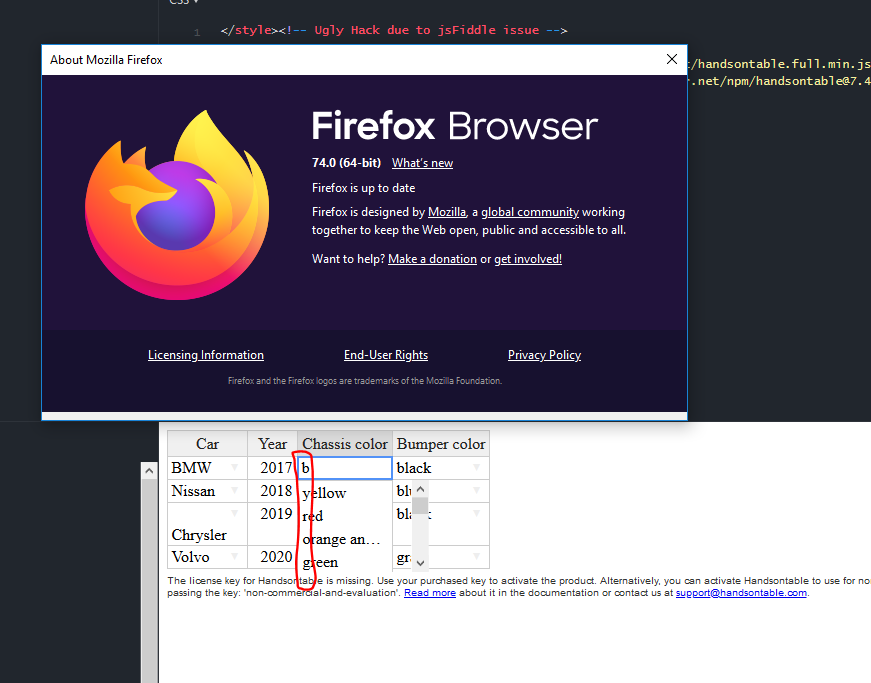Open Volvo row bumper color dropdown arrow
The height and width of the screenshot is (683, 871).
[x=477, y=556]
